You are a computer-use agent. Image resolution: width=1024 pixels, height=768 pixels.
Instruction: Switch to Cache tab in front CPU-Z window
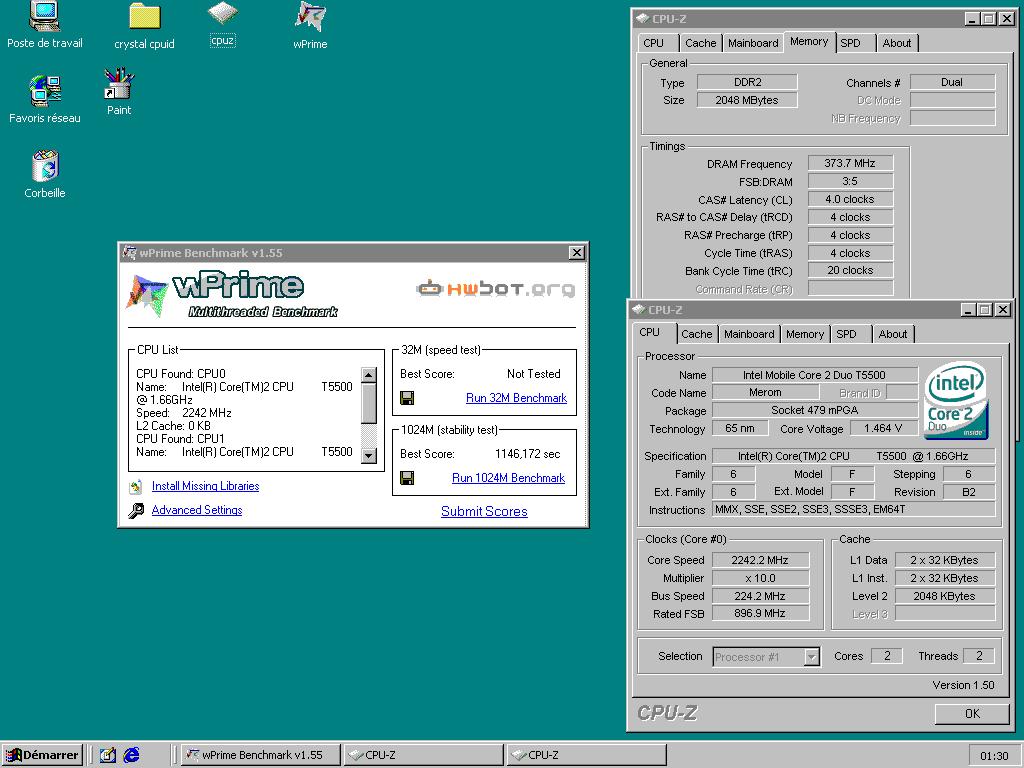coord(696,334)
